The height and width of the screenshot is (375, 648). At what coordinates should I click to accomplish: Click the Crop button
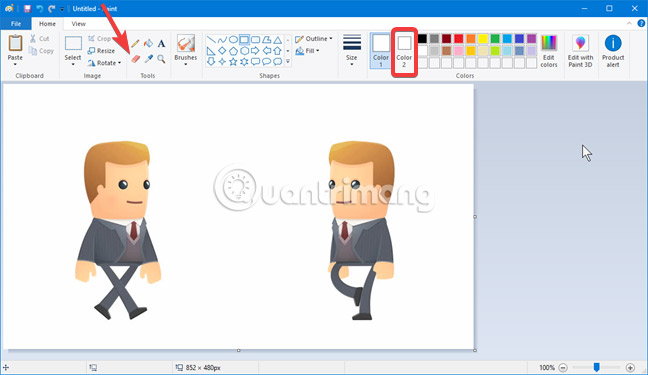click(99, 38)
